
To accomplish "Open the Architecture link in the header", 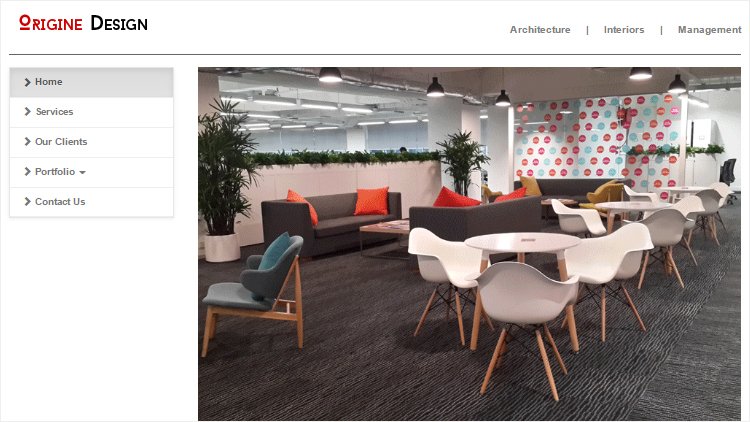I will (x=540, y=30).
